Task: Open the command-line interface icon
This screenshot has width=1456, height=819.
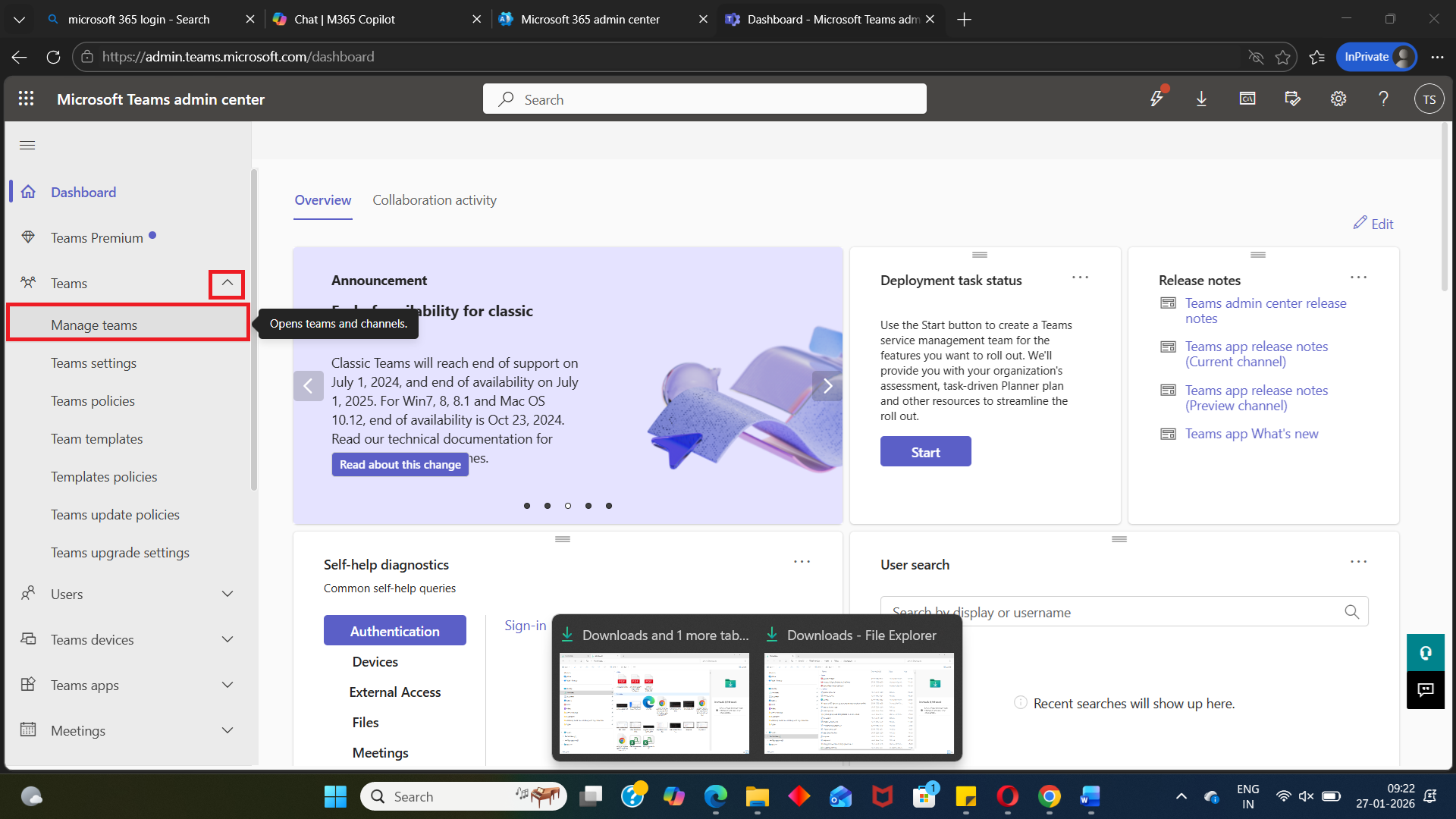Action: 1247,99
